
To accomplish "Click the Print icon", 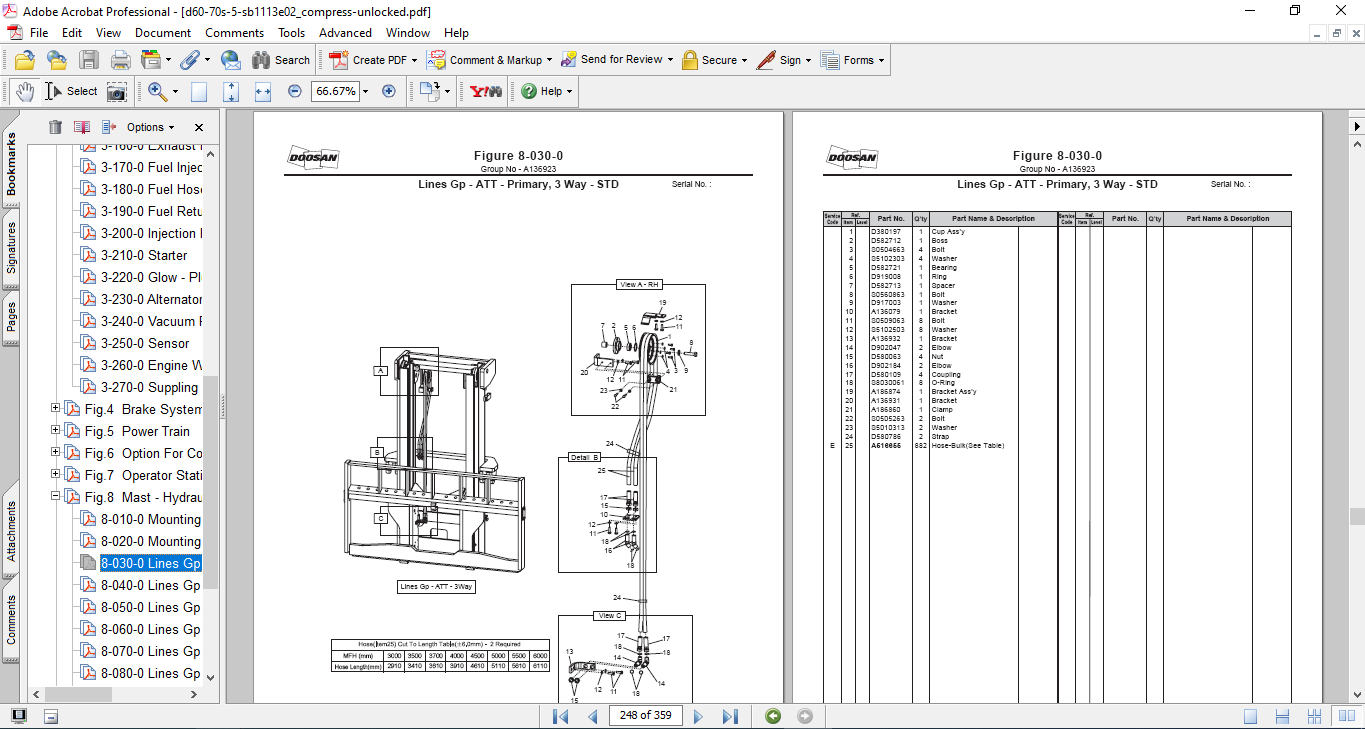I will click(x=121, y=60).
